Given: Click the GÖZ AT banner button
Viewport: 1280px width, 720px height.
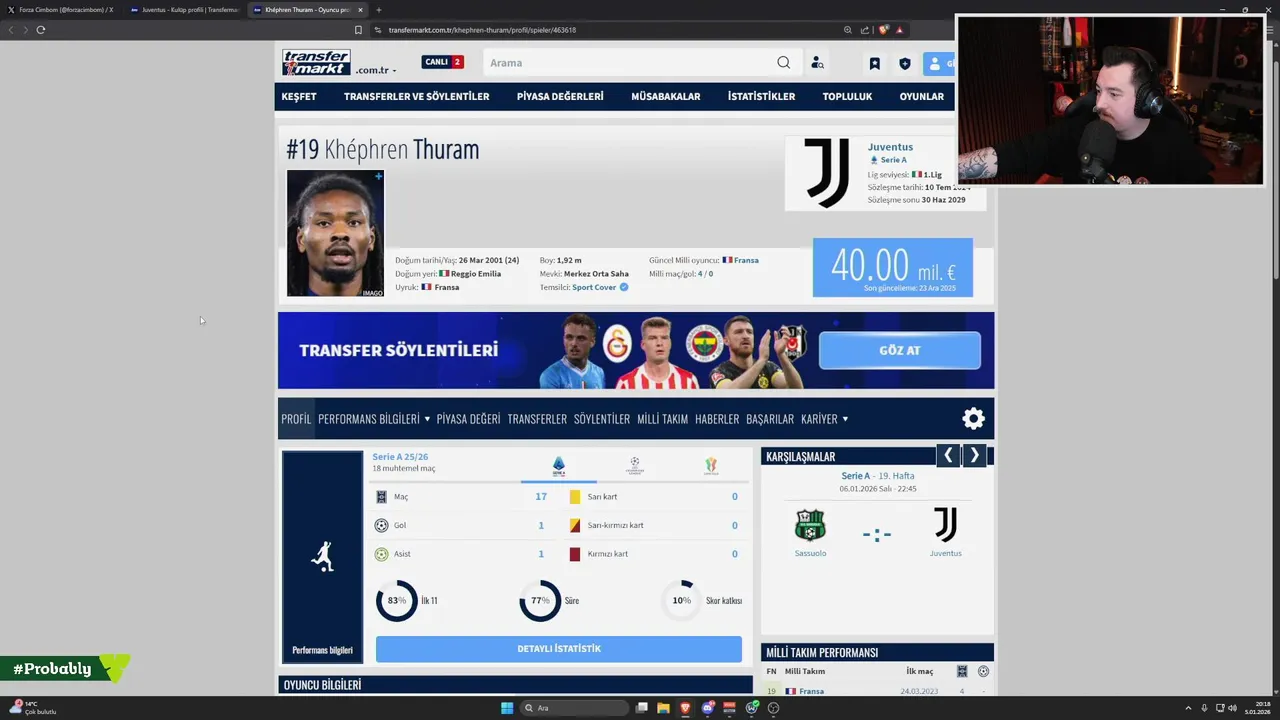Looking at the screenshot, I should click(x=899, y=351).
